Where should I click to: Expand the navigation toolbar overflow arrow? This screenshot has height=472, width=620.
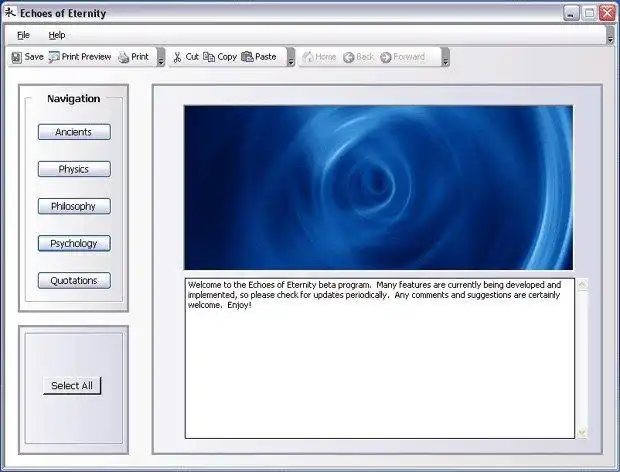445,57
